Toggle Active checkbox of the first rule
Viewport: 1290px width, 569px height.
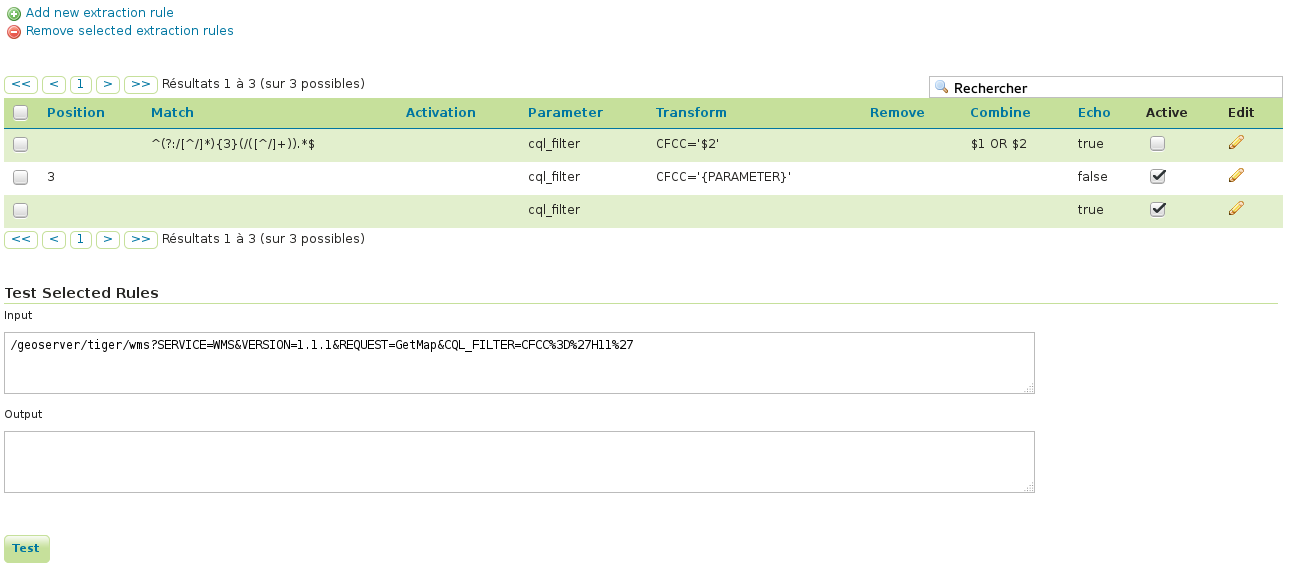pyautogui.click(x=1157, y=143)
